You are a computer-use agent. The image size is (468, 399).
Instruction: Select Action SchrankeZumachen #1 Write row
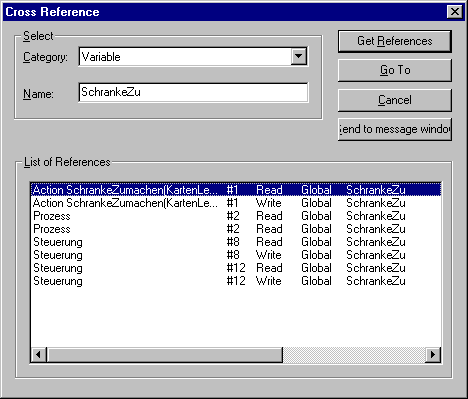pyautogui.click(x=236, y=203)
